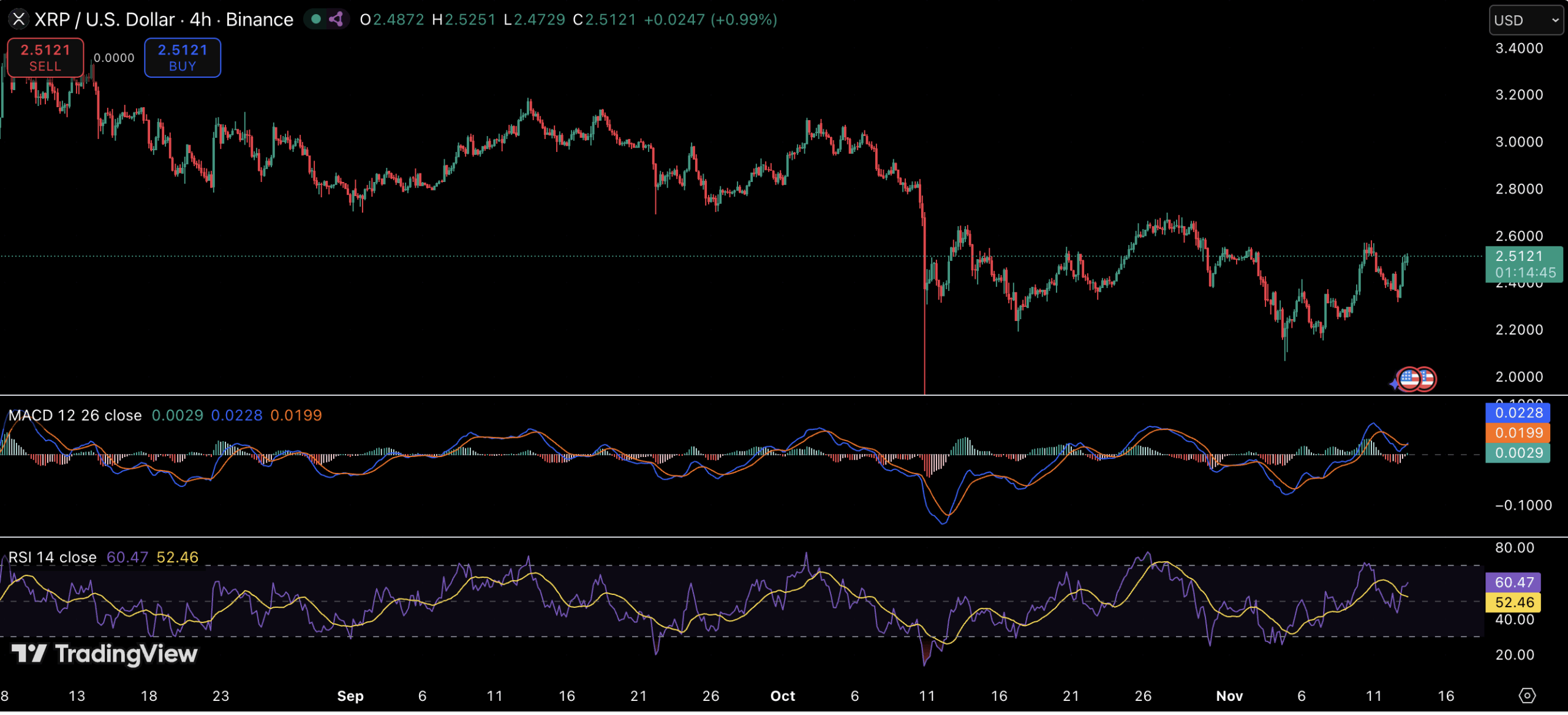Click the blue sparkle event icon
1568x715 pixels.
pyautogui.click(x=1394, y=384)
